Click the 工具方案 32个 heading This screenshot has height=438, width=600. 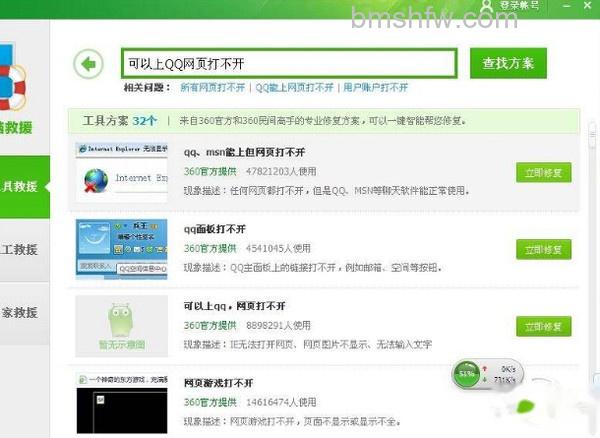point(120,121)
